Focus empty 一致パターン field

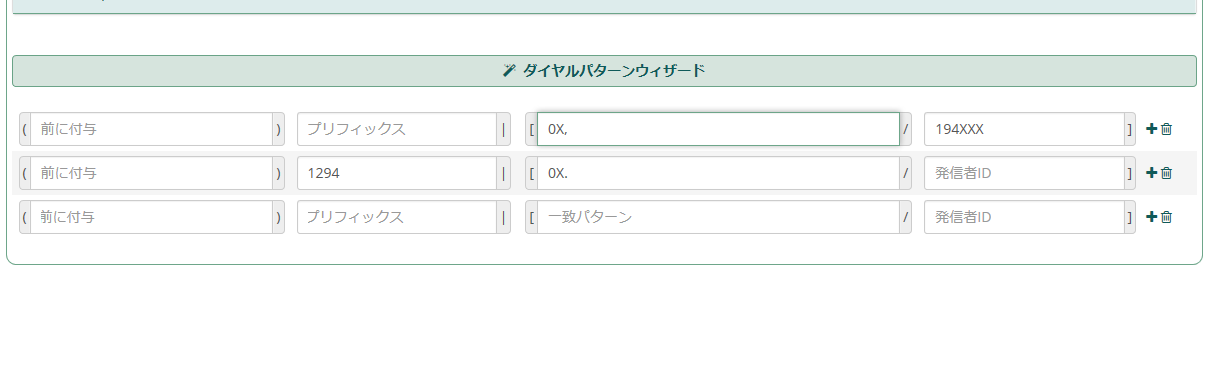pyautogui.click(x=718, y=217)
